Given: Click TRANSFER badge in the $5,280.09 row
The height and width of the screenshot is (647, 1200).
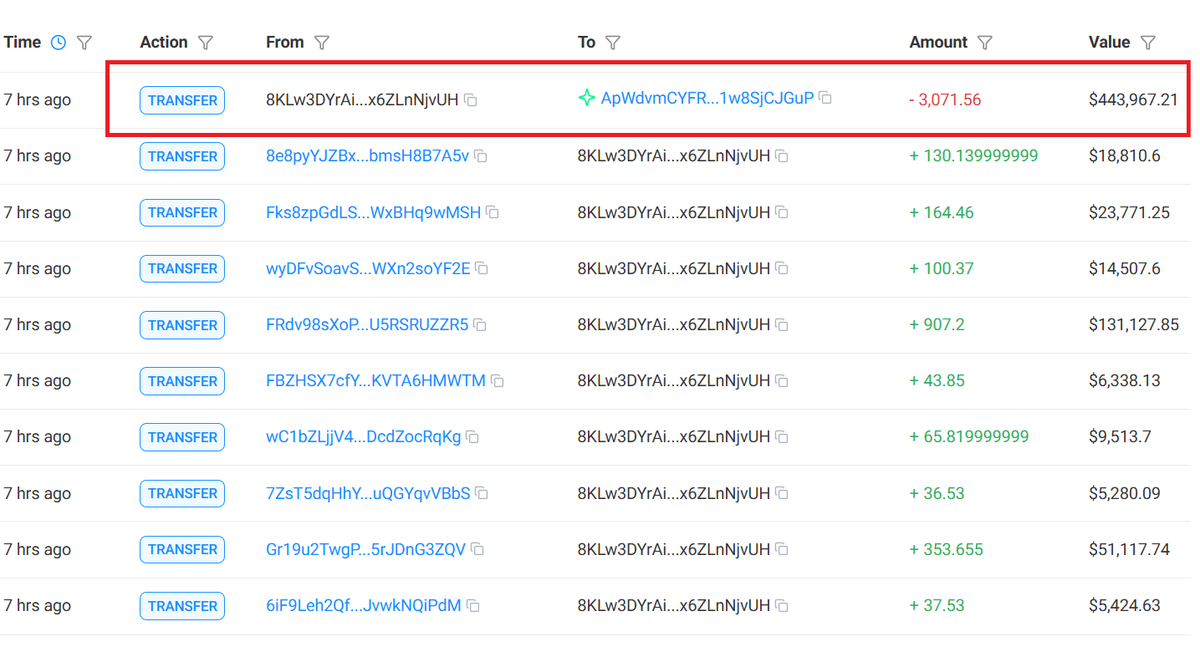Looking at the screenshot, I should point(182,493).
